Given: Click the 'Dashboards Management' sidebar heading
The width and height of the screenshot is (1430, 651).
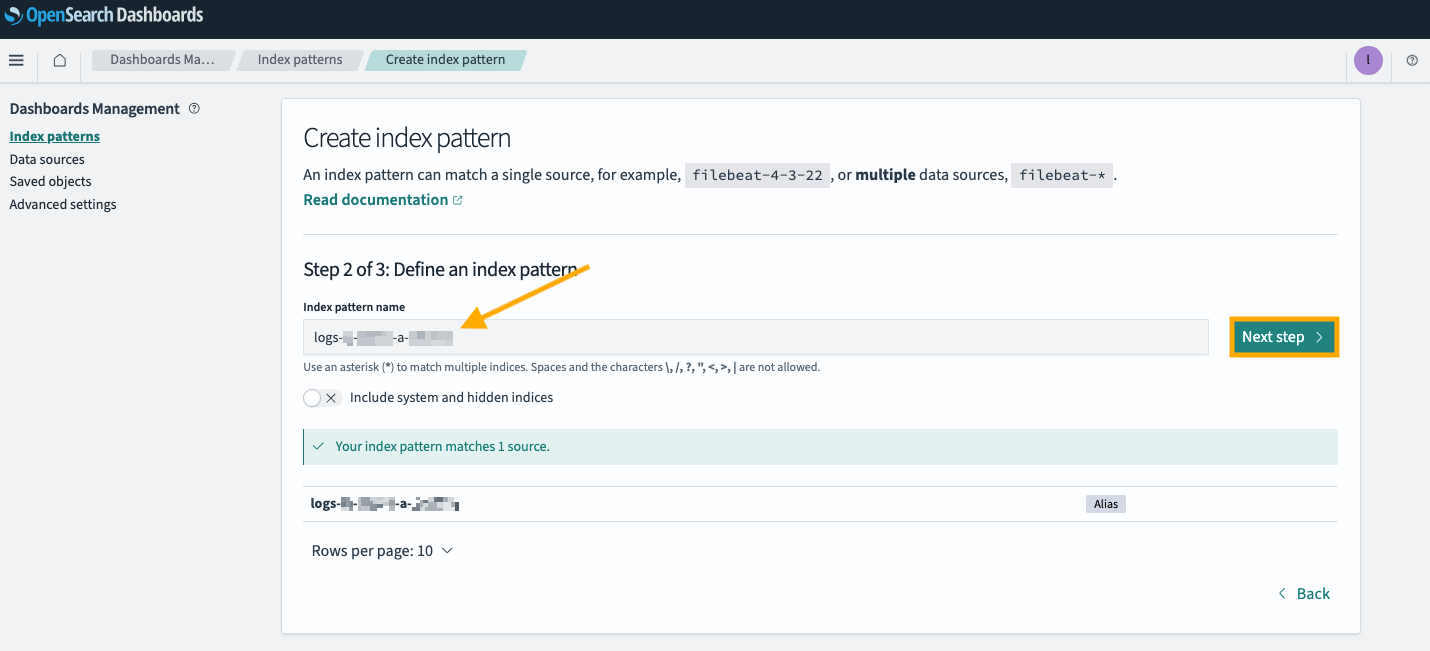Looking at the screenshot, I should pyautogui.click(x=95, y=108).
